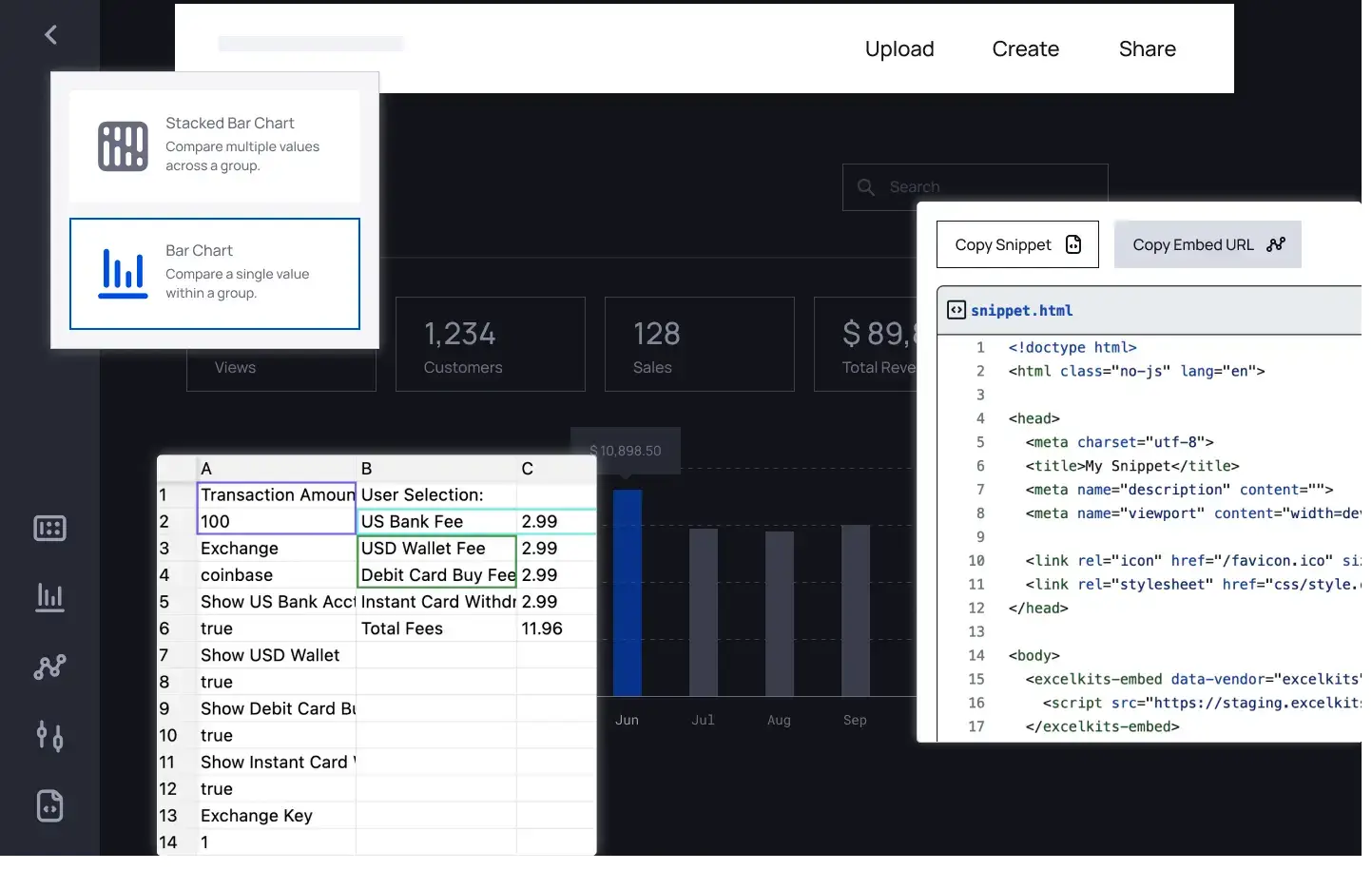Click the '<body>' code line
1372x870 pixels.
1034,655
